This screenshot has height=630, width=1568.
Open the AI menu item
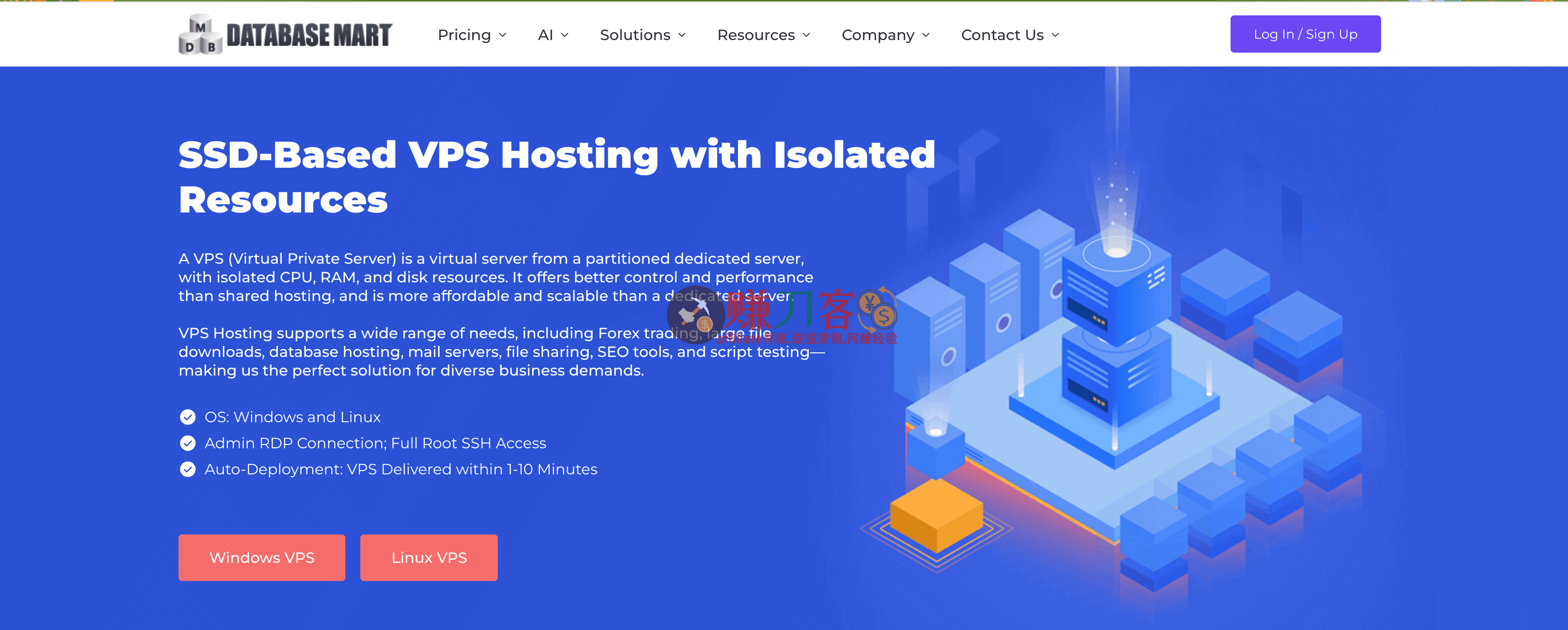click(x=545, y=35)
